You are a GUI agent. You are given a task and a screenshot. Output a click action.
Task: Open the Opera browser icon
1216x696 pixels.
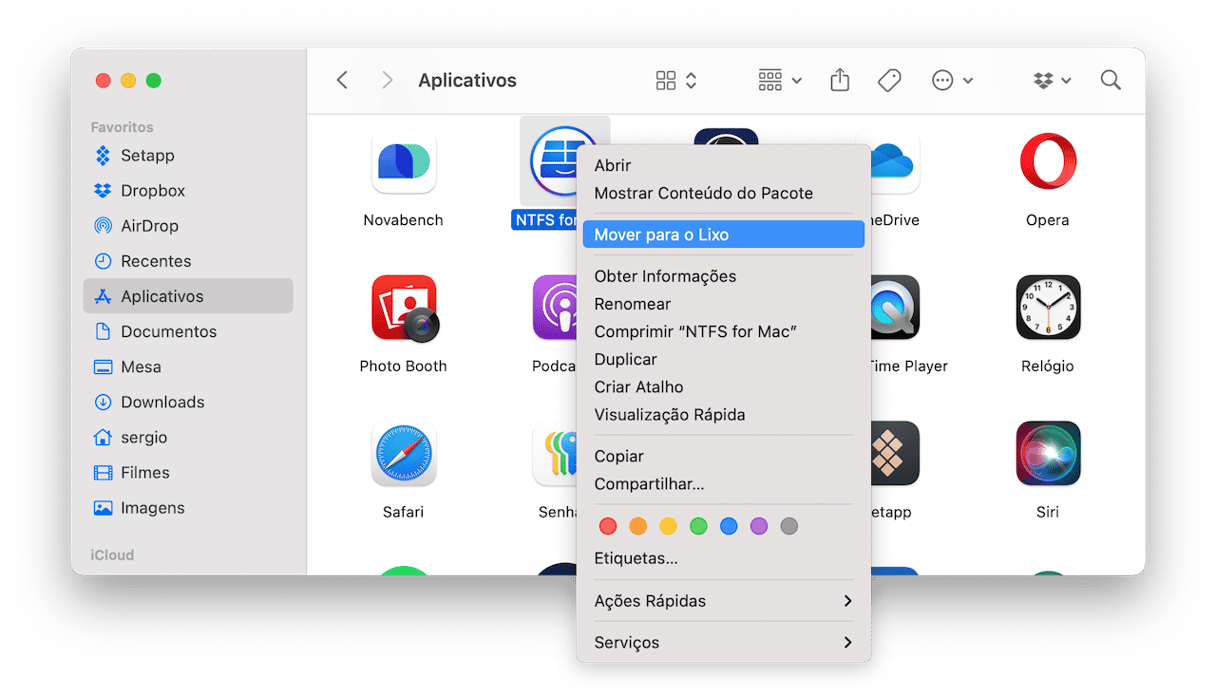tap(1047, 162)
